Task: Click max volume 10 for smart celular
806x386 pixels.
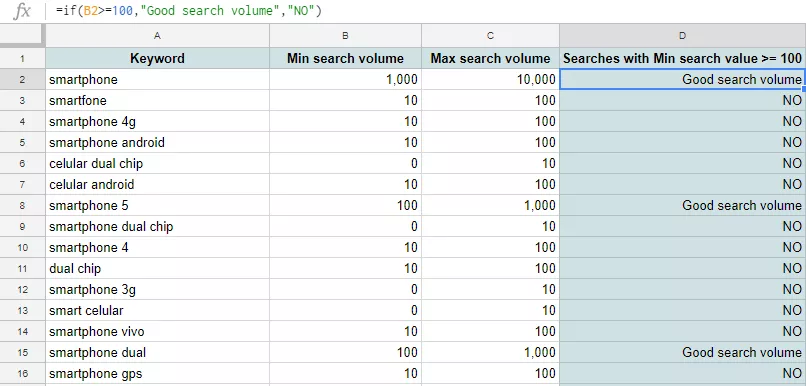Action: pyautogui.click(x=490, y=310)
